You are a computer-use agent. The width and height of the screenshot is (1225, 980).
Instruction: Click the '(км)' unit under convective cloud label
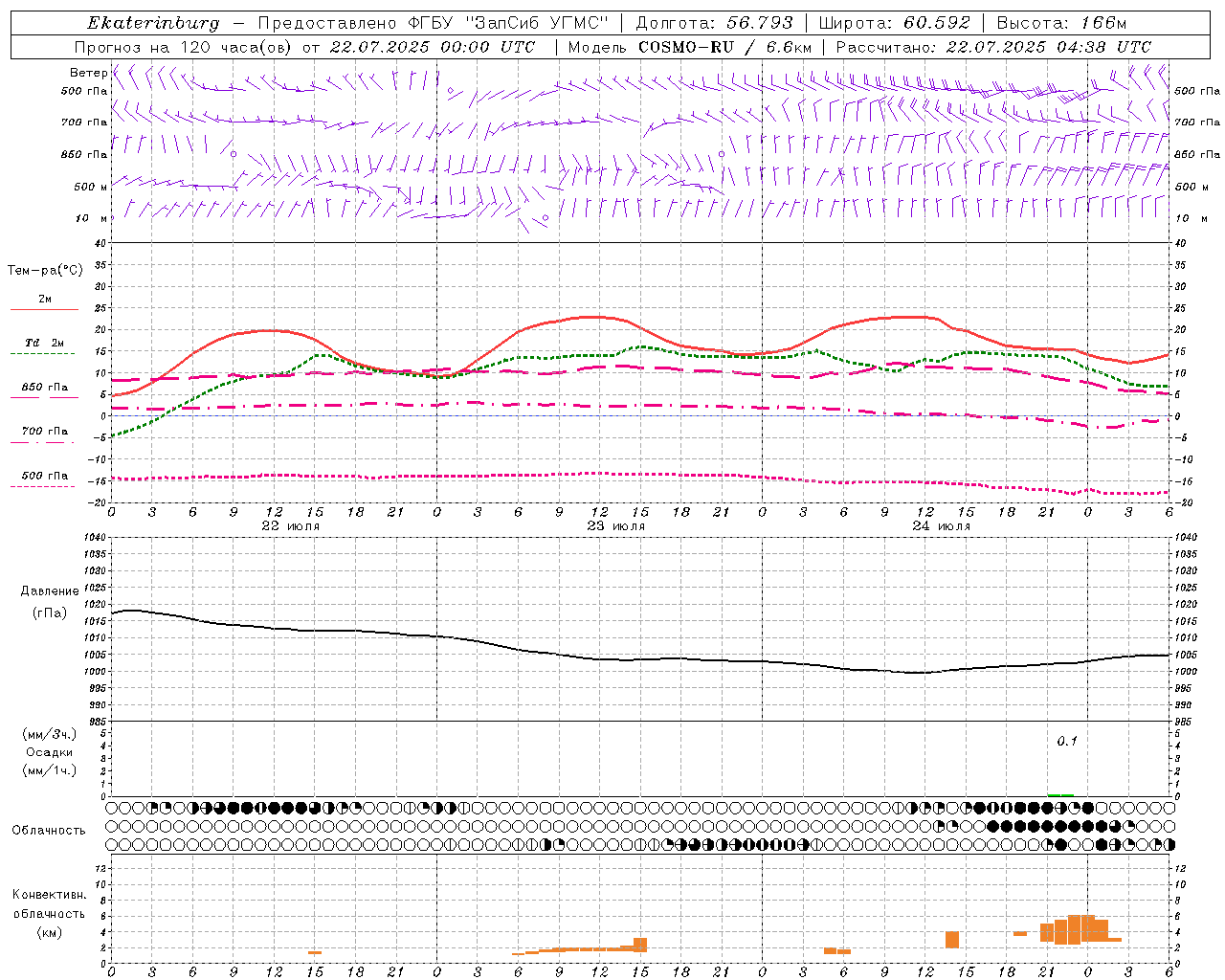[50, 932]
